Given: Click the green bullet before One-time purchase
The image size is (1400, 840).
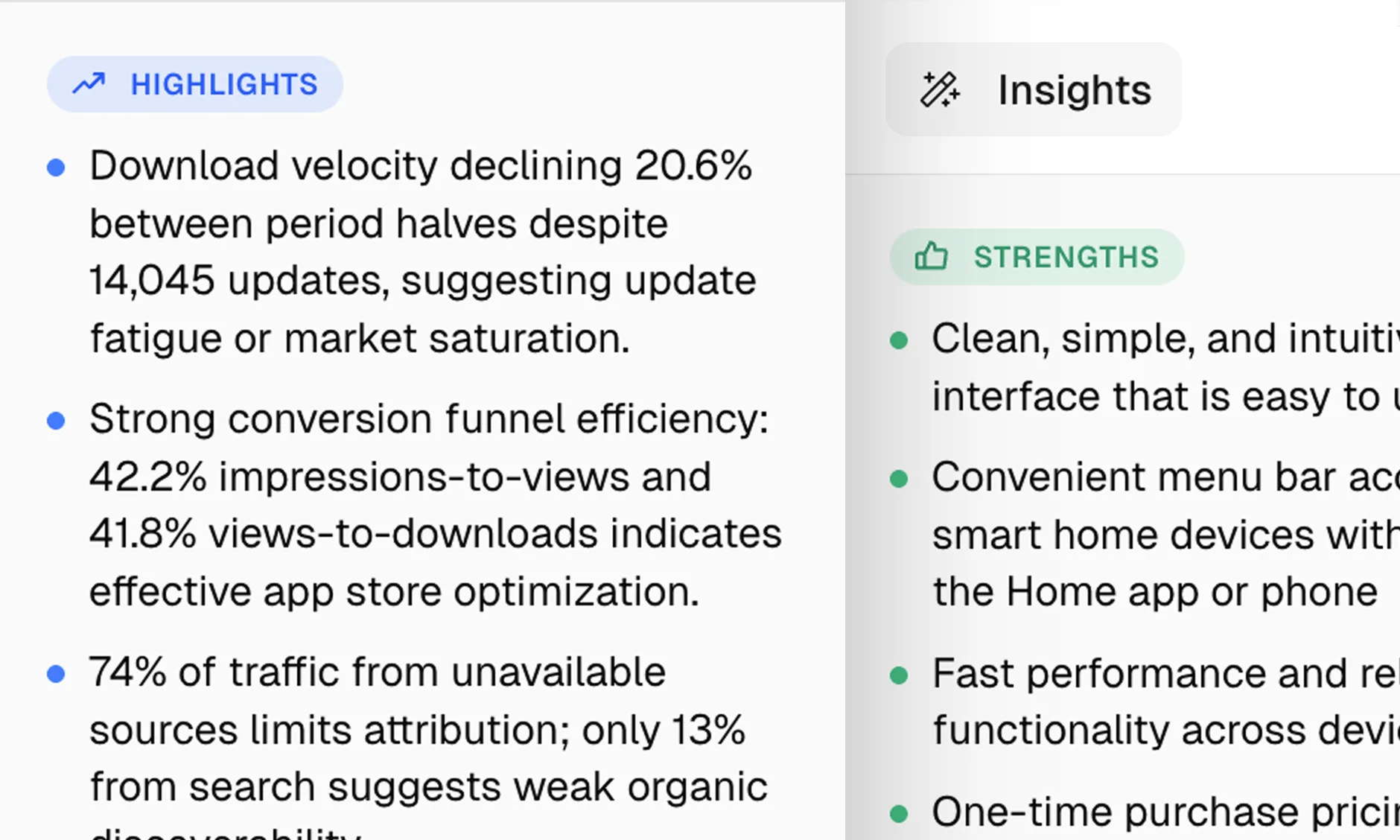Looking at the screenshot, I should (x=900, y=813).
